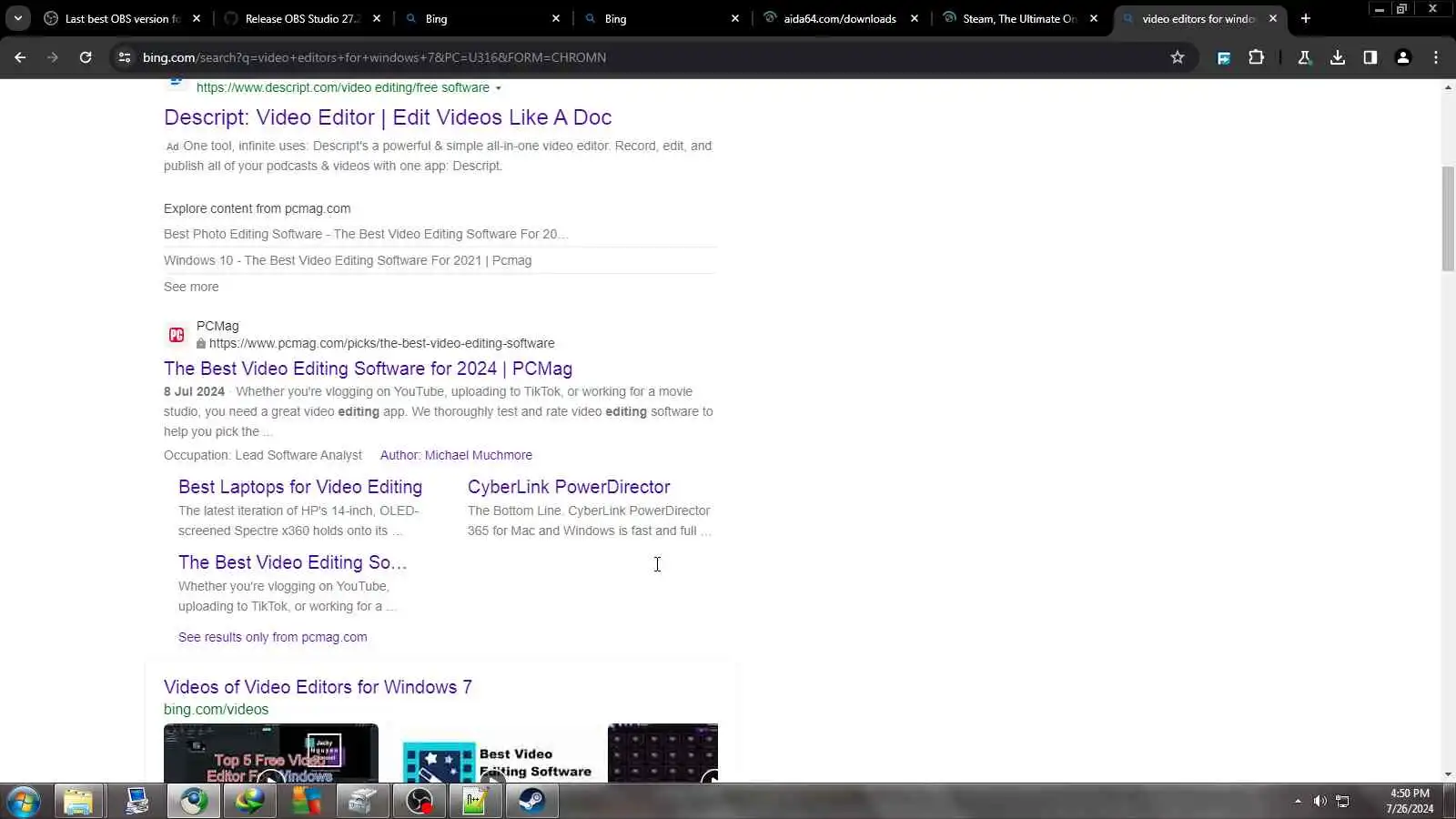Reload the current Bing page
Viewport: 1456px width, 819px height.
tap(86, 57)
